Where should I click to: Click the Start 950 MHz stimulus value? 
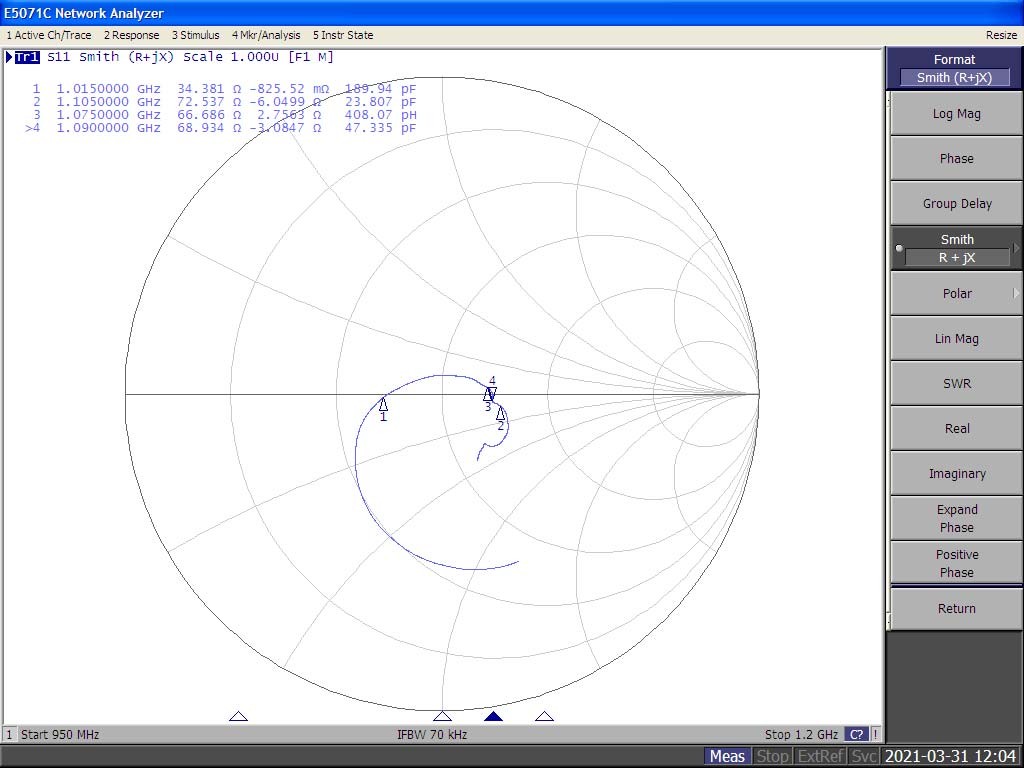point(60,735)
